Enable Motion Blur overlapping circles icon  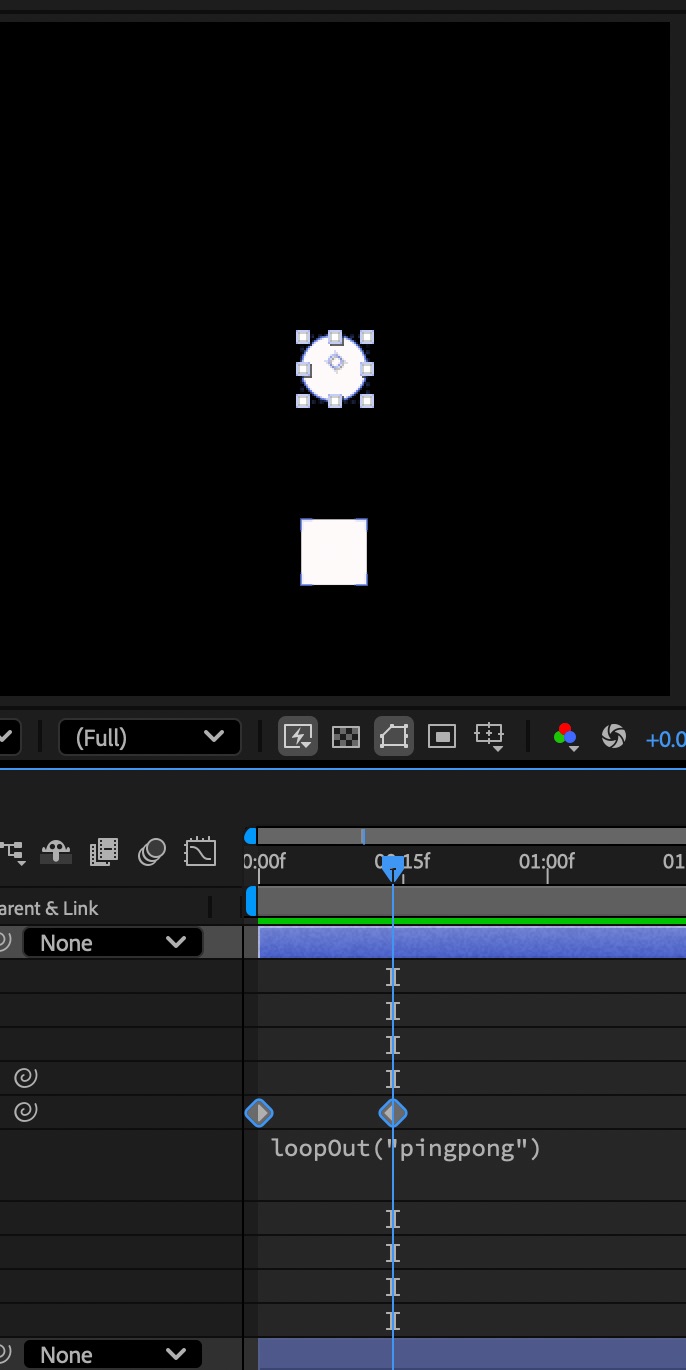[152, 852]
